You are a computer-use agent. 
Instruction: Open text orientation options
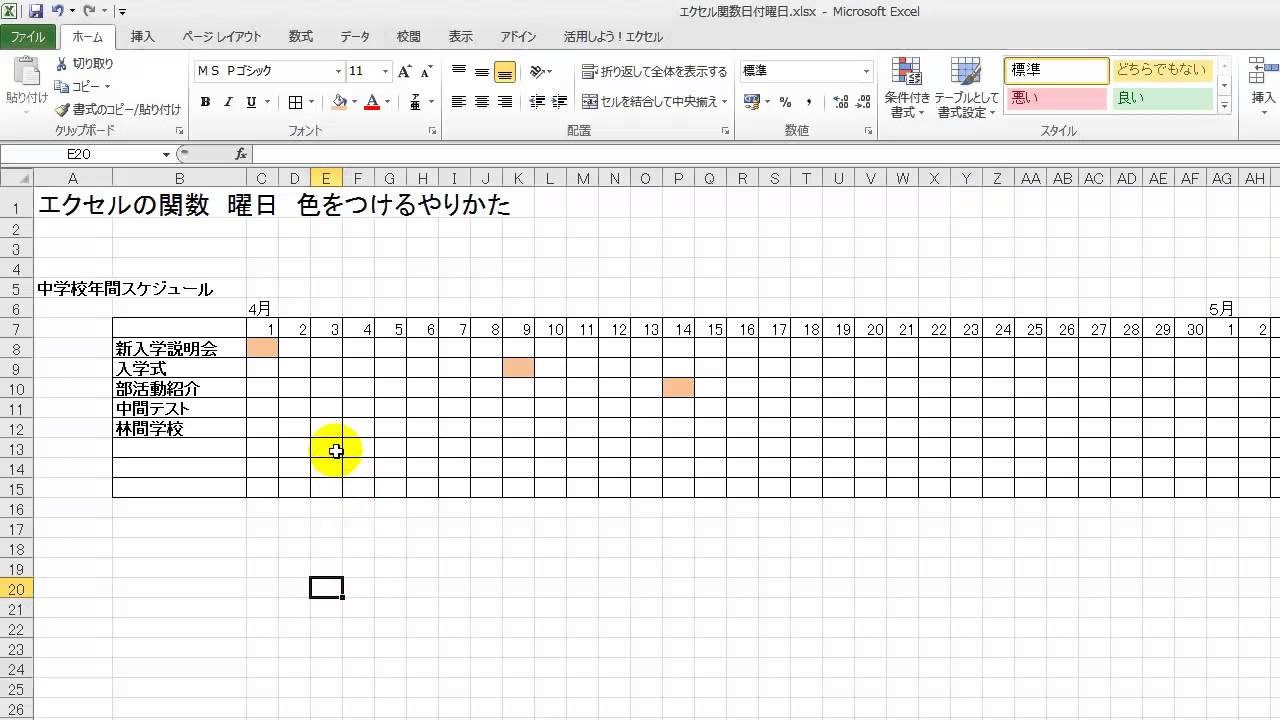[541, 72]
